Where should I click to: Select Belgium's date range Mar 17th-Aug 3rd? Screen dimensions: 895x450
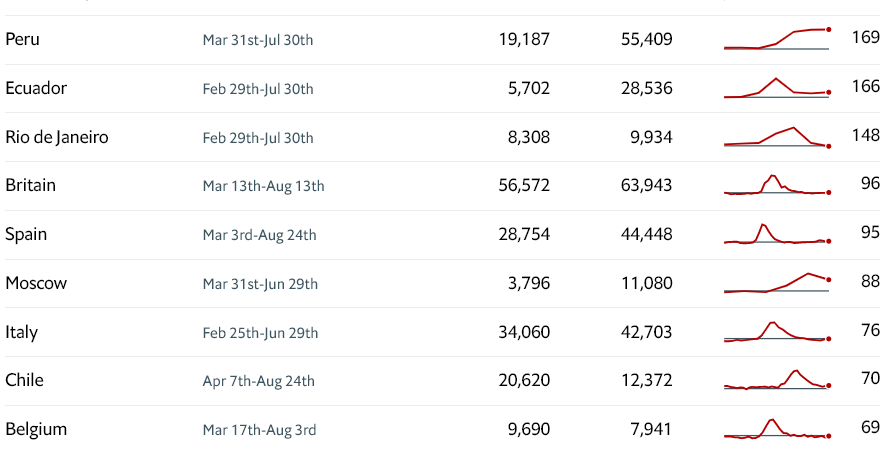pyautogui.click(x=259, y=430)
